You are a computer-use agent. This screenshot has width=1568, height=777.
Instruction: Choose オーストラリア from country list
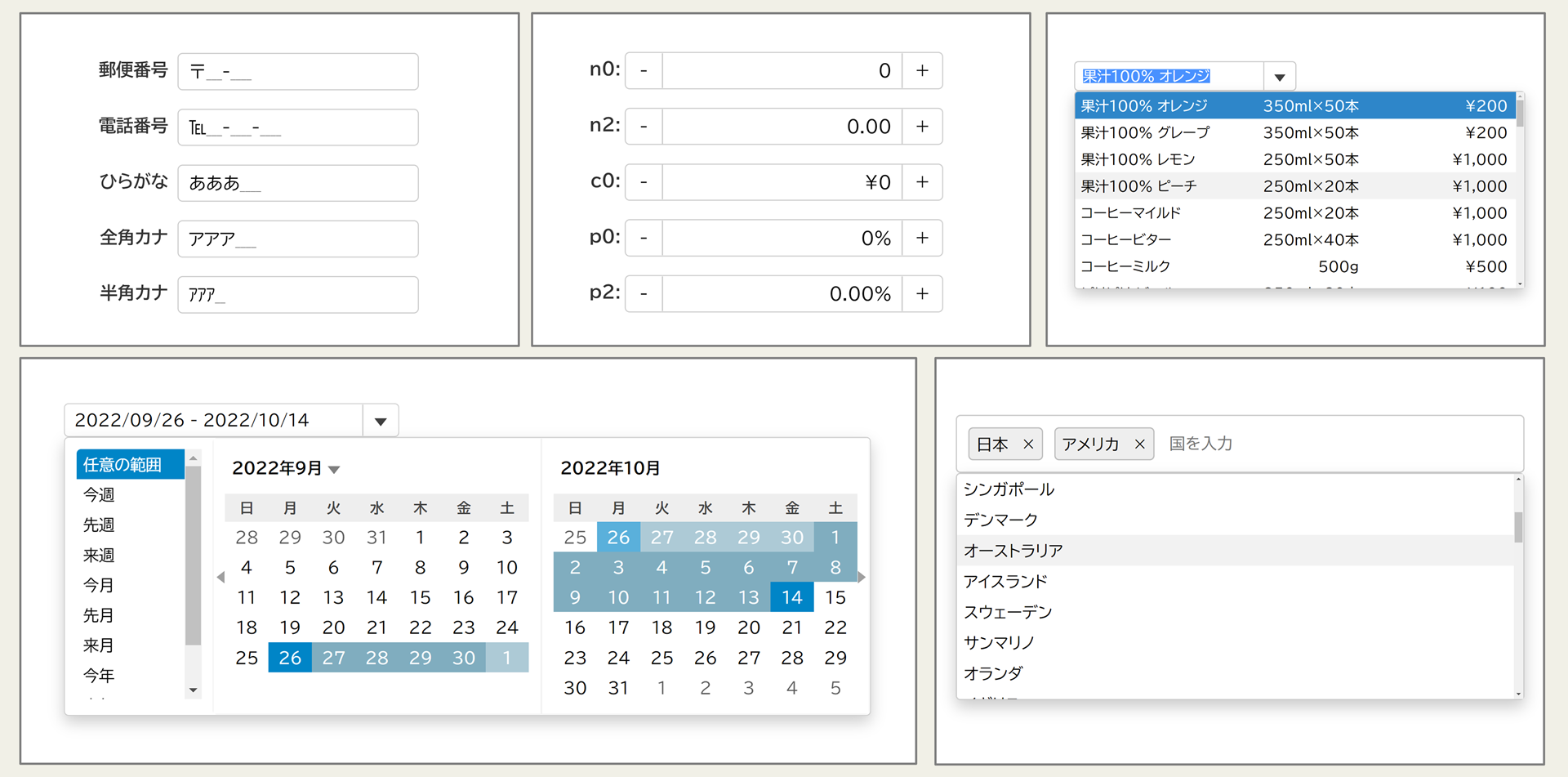click(x=1236, y=551)
